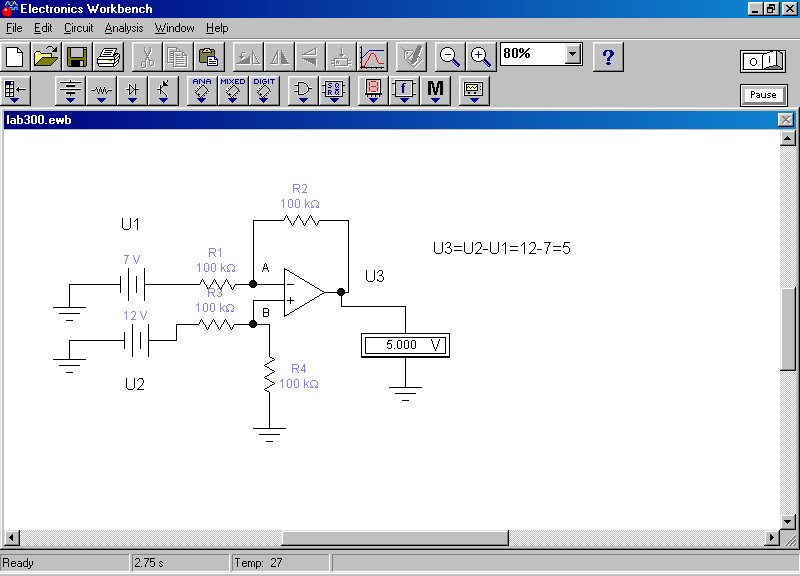Open the Edit menu
The width and height of the screenshot is (800, 576).
[x=43, y=28]
